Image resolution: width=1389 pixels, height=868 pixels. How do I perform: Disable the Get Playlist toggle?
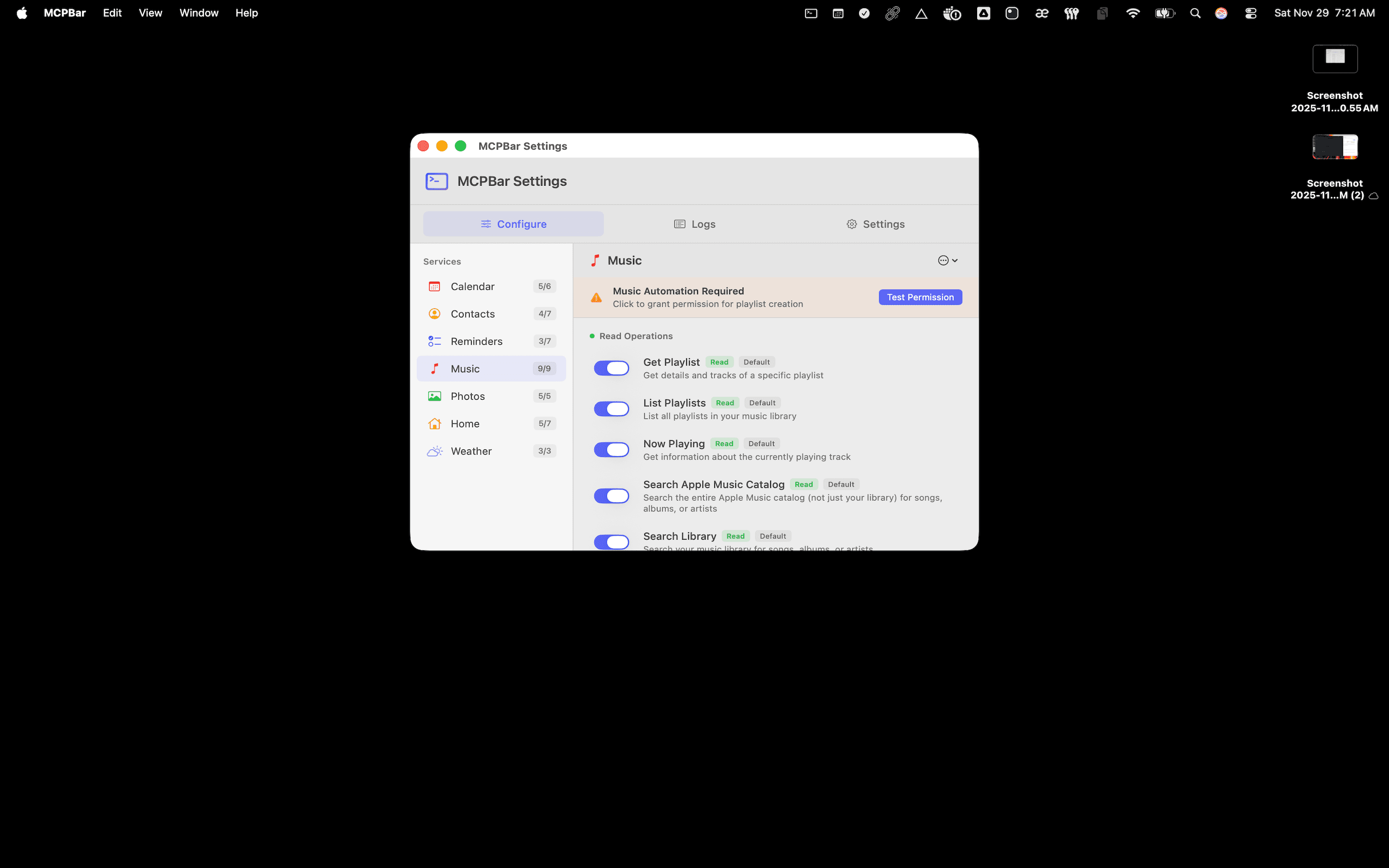click(x=611, y=367)
